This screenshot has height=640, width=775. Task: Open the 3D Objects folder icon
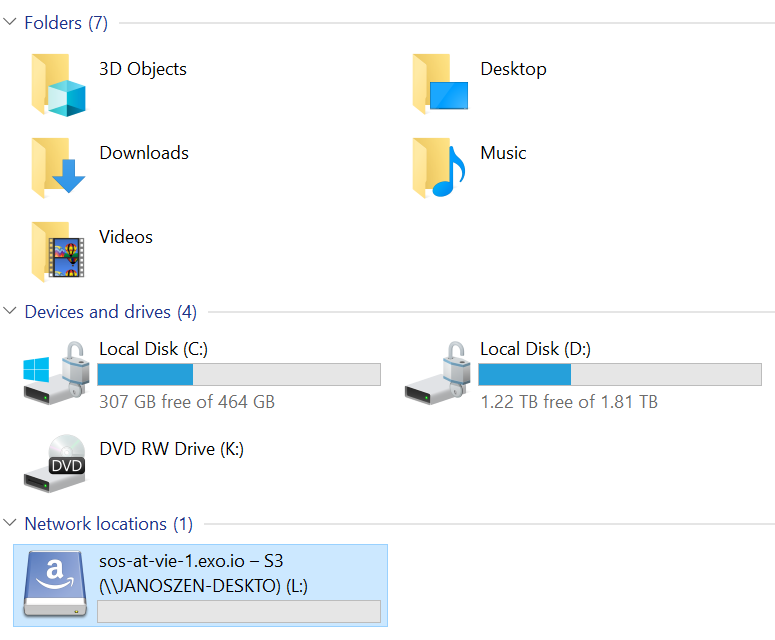(58, 84)
